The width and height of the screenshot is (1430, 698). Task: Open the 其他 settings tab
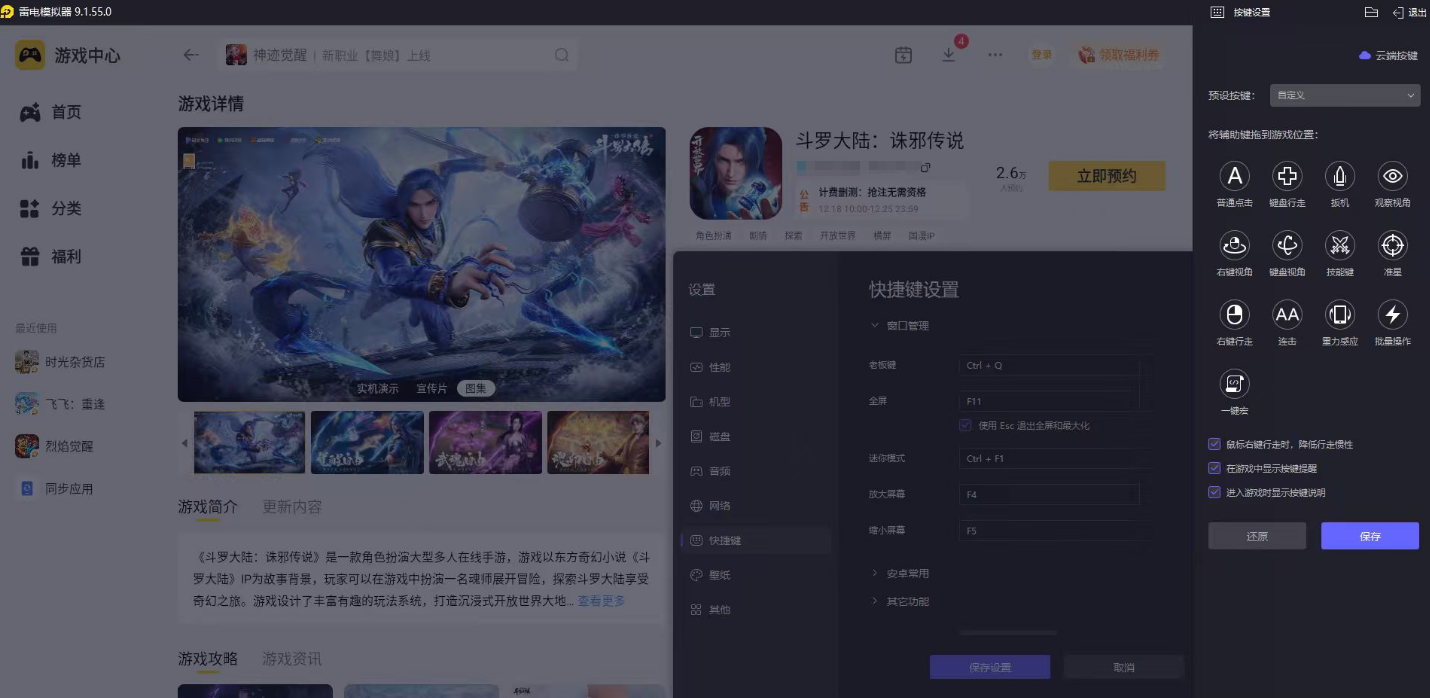pos(755,609)
